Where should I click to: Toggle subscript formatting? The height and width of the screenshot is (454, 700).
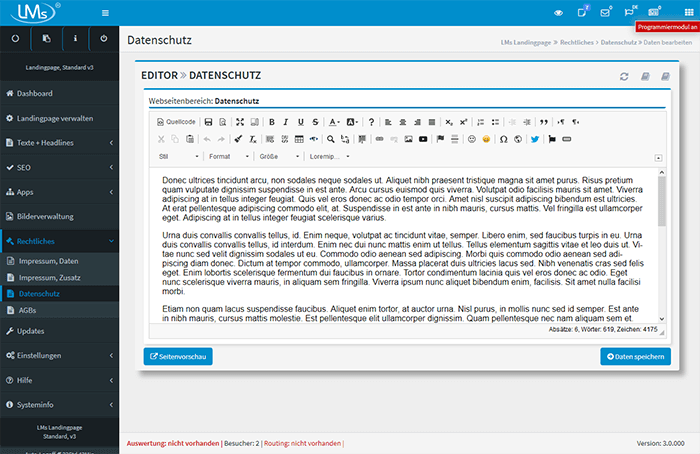coord(449,122)
